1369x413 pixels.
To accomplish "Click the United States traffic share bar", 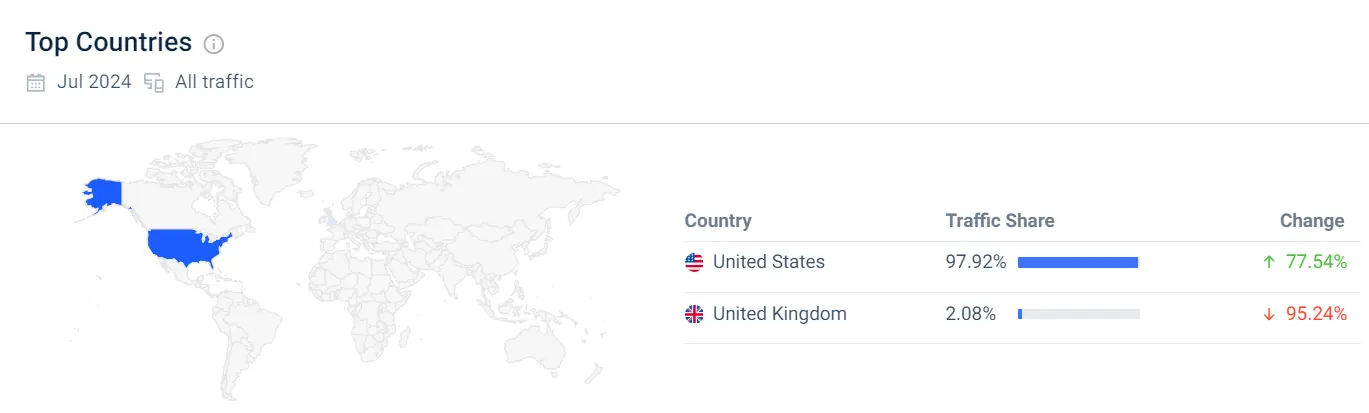I will click(x=1078, y=263).
